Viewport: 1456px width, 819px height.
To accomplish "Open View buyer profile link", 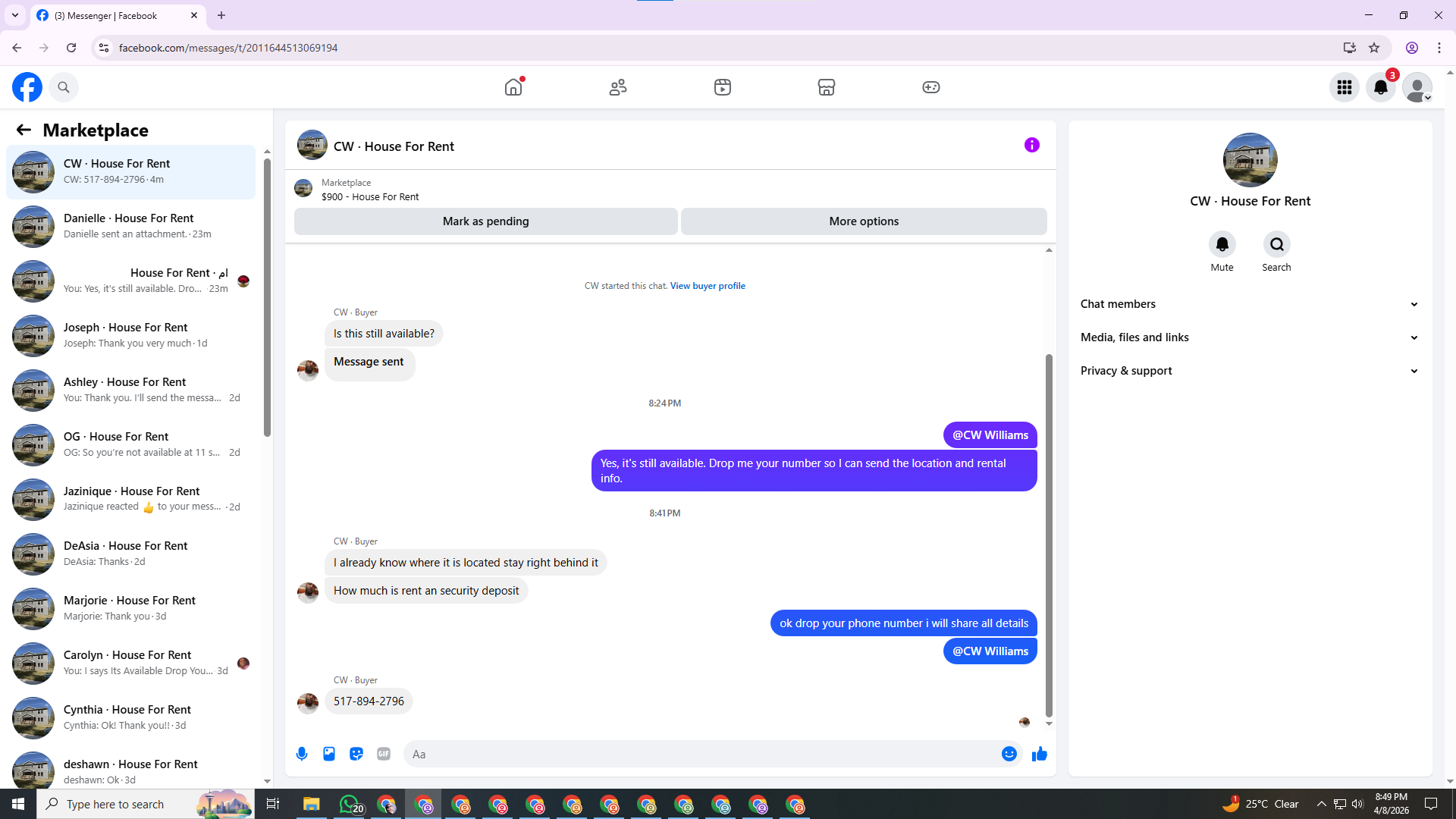I will (707, 286).
